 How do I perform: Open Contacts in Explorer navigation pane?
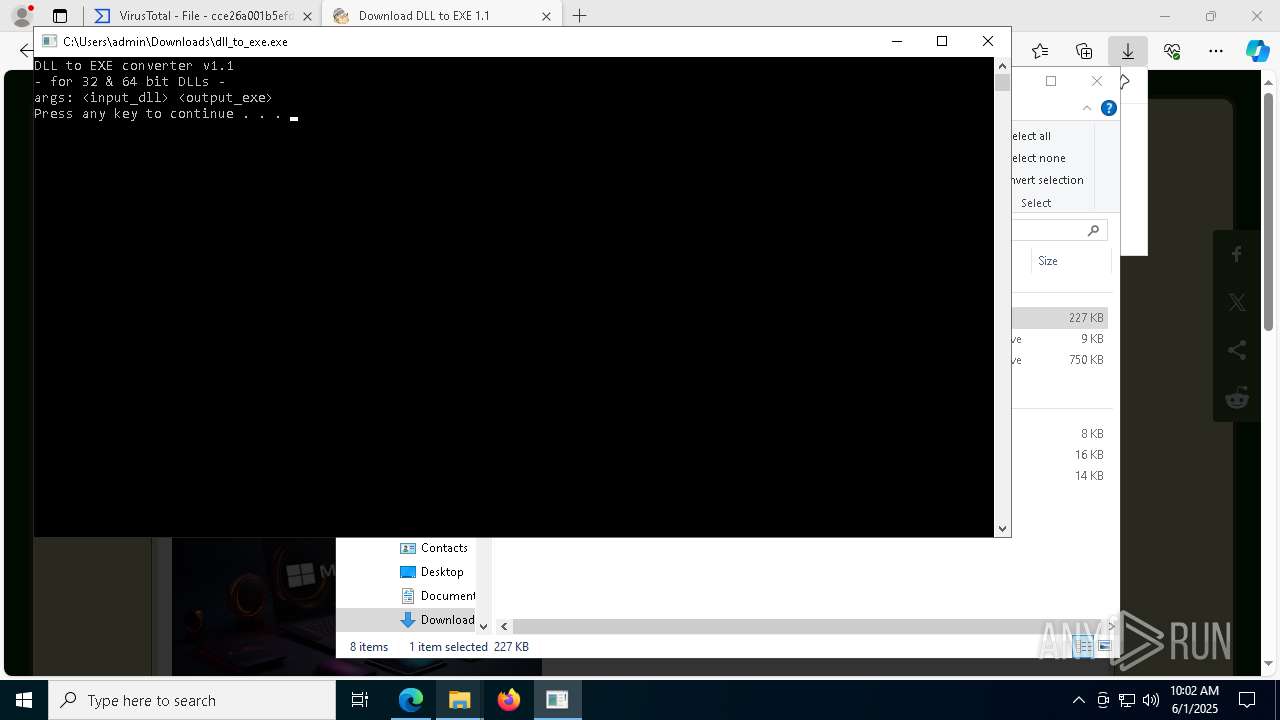click(434, 548)
